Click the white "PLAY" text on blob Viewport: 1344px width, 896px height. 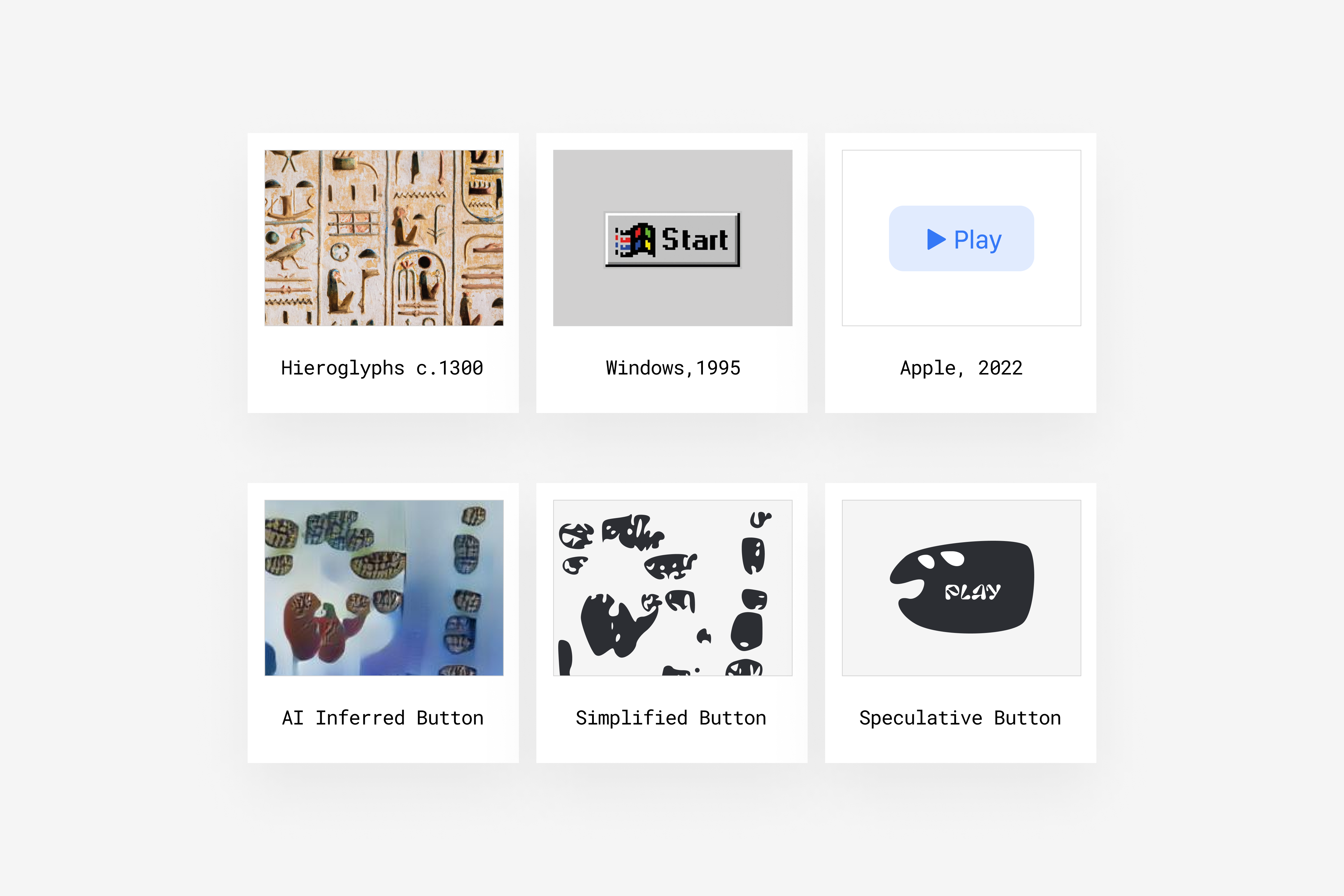973,592
